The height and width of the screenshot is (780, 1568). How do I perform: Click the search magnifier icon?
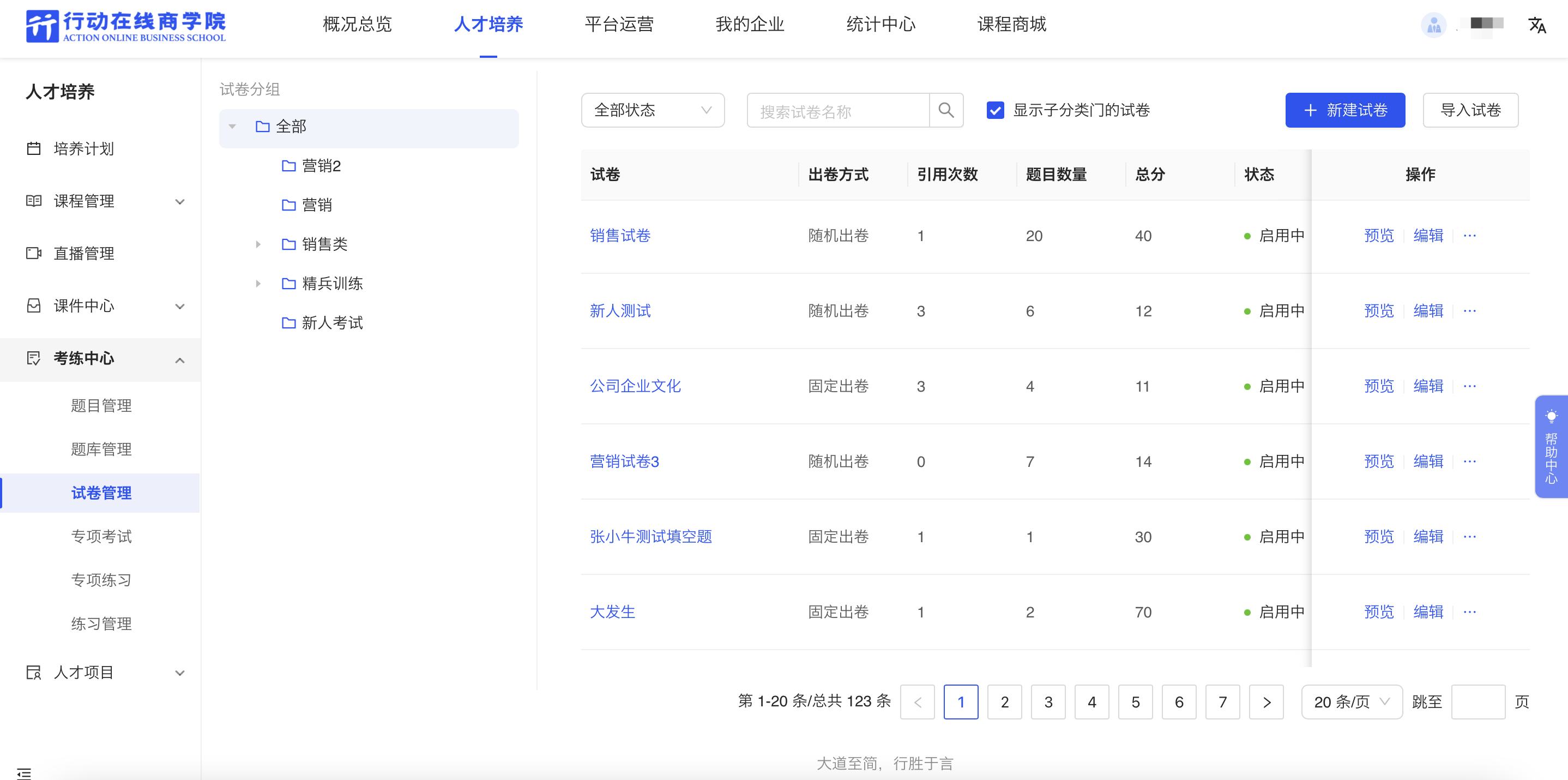(x=946, y=110)
